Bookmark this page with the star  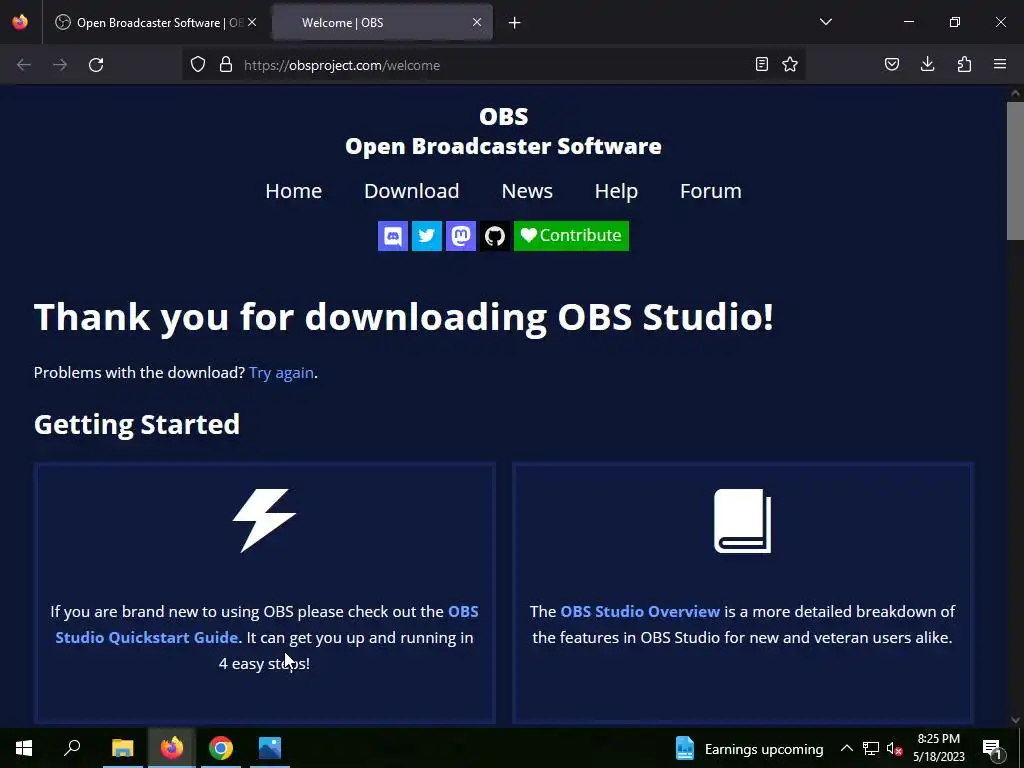[790, 64]
